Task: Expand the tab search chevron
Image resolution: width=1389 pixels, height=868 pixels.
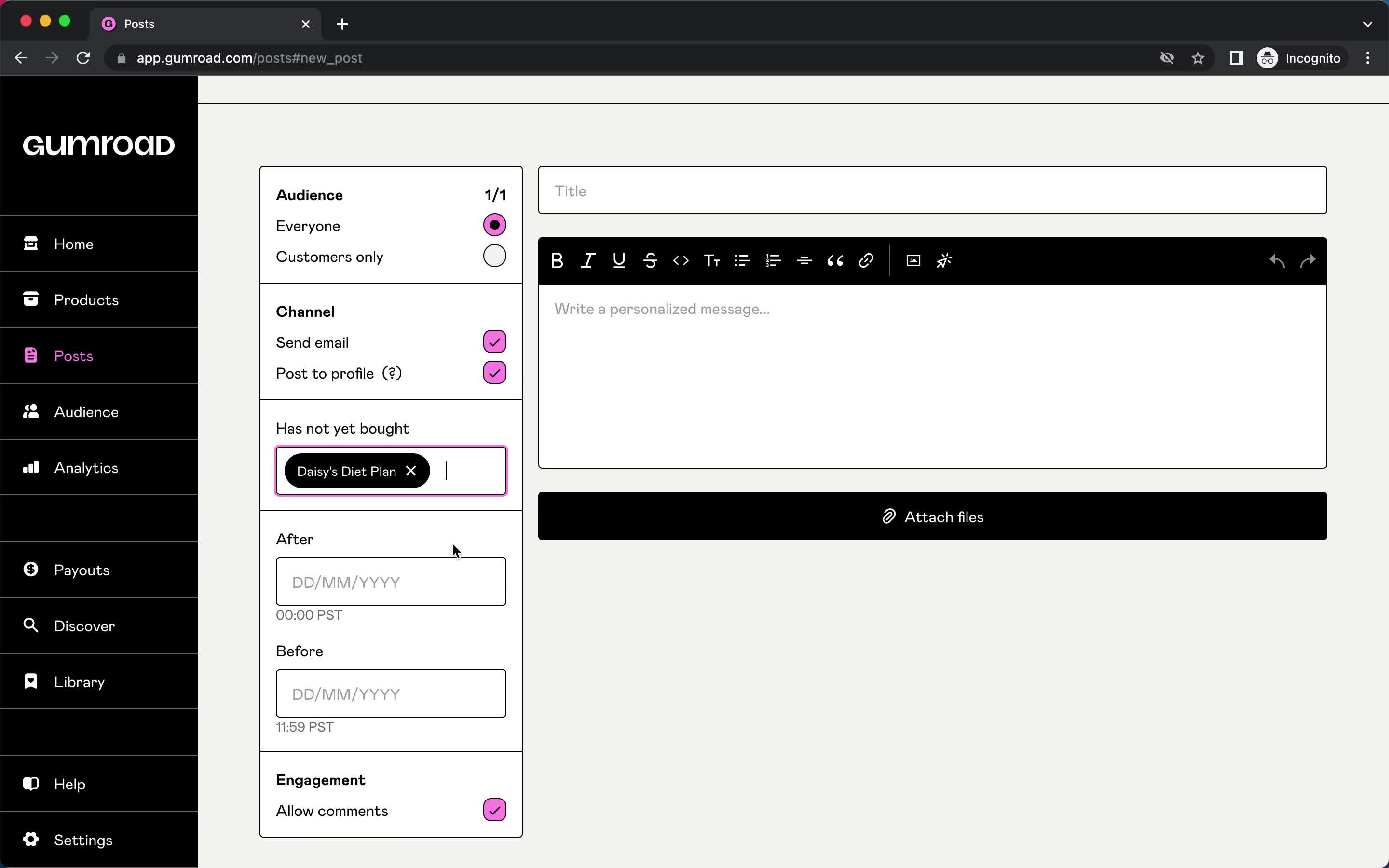Action: click(1367, 24)
